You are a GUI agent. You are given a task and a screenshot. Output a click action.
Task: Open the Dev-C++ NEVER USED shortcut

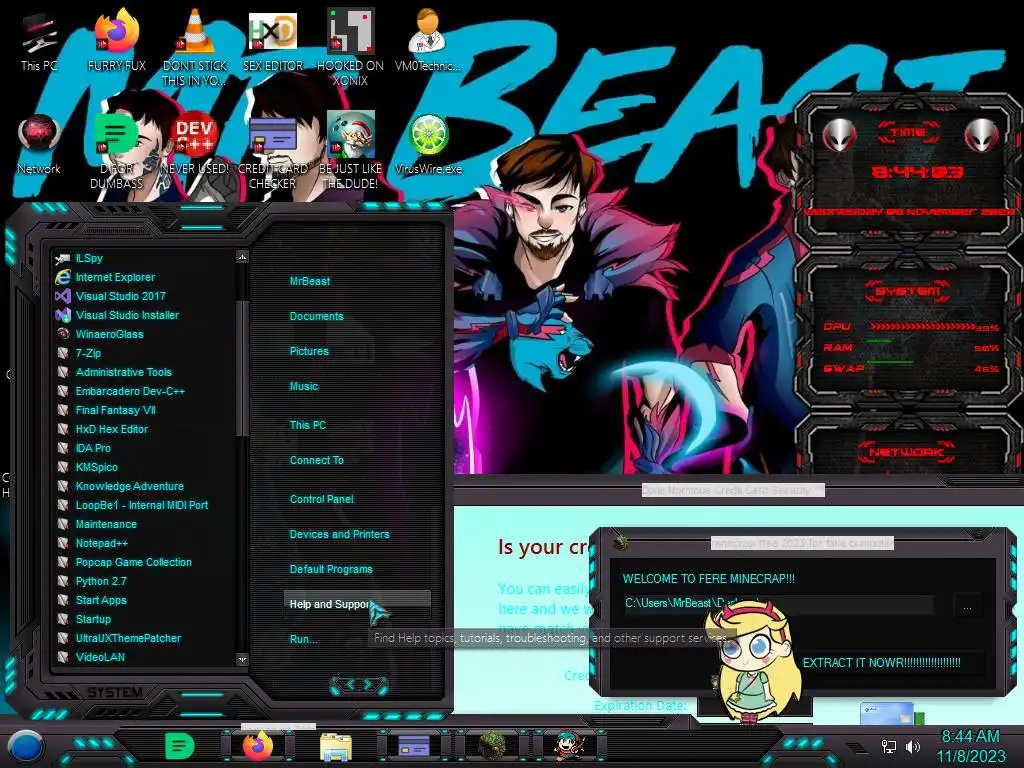tap(195, 145)
